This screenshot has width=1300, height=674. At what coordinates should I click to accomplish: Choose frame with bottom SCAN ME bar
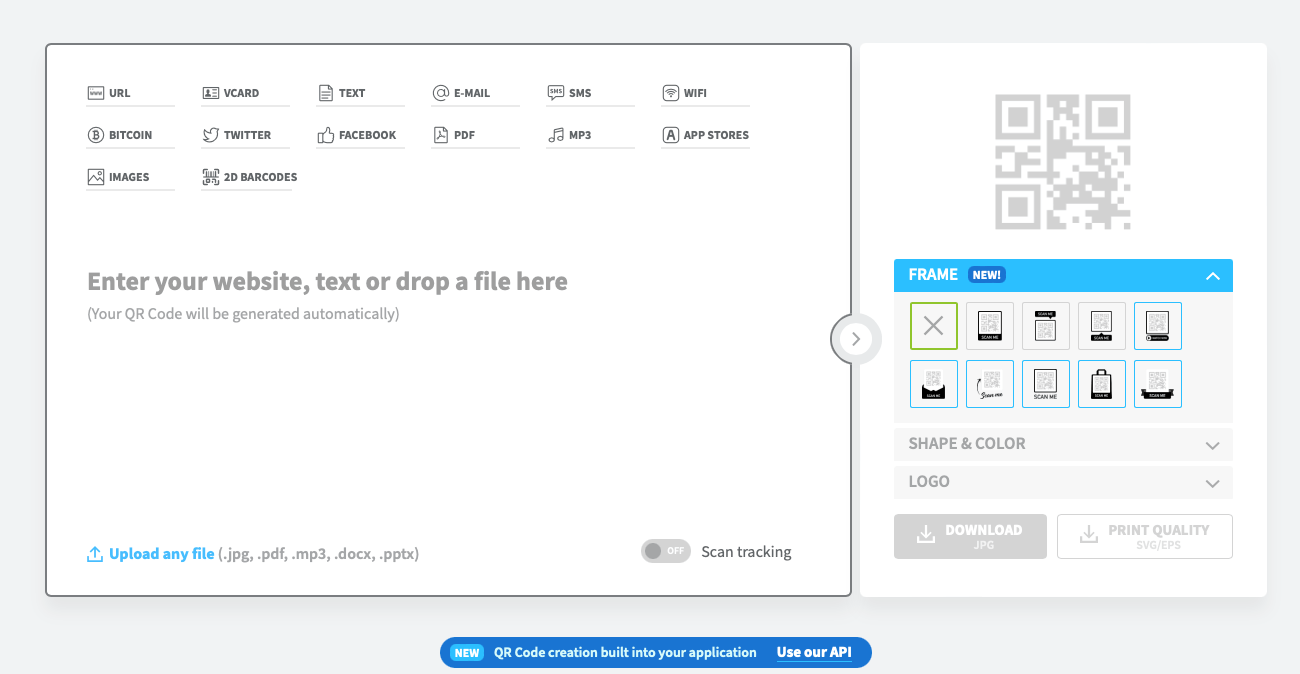pyautogui.click(x=990, y=326)
